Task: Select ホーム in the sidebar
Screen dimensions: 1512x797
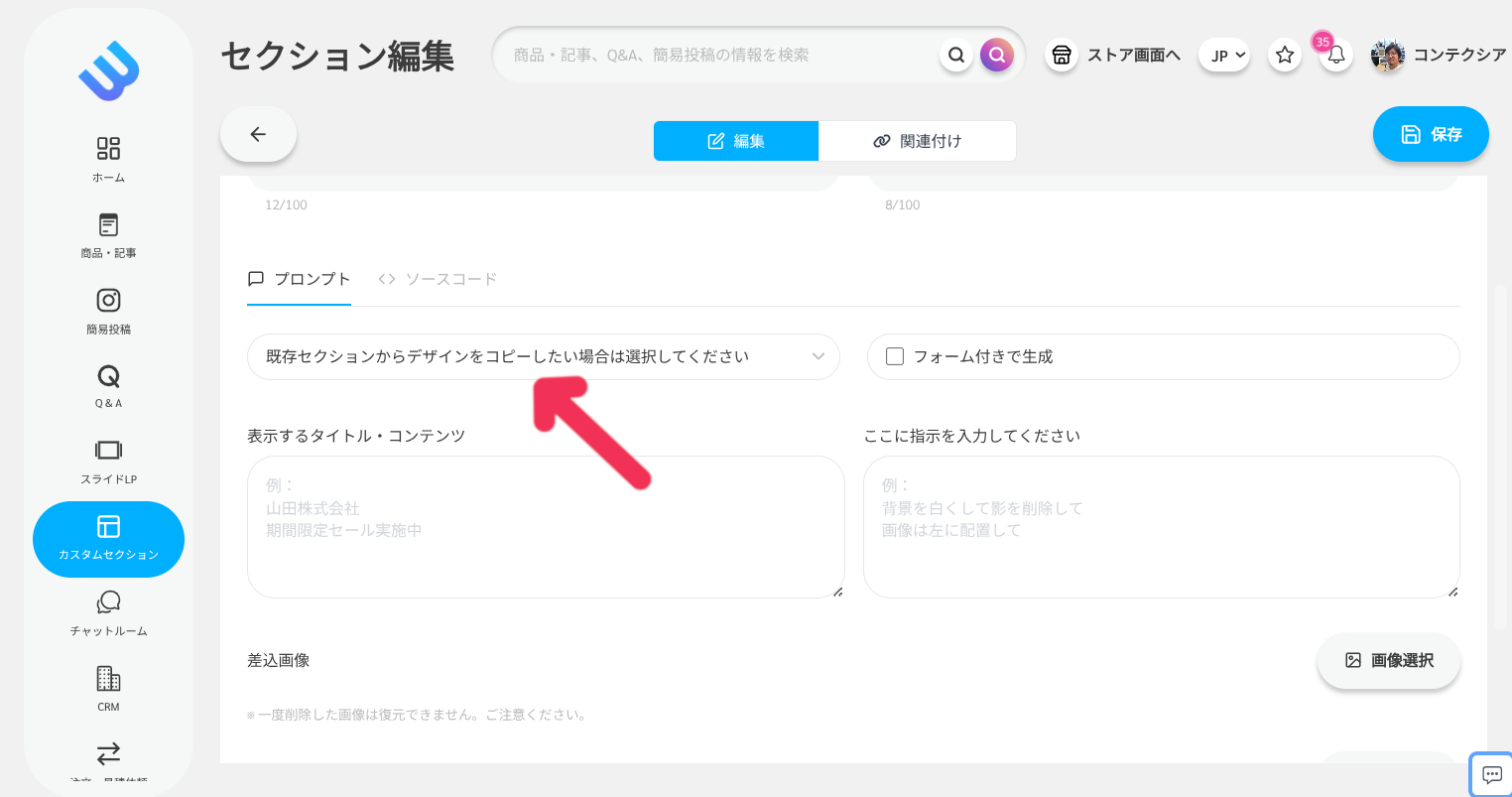Action: pos(108,157)
